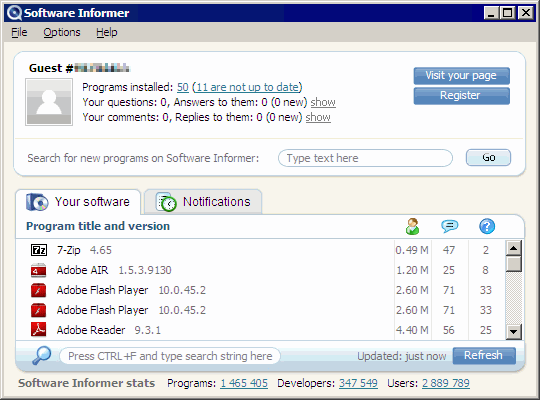Click show link next to Your questions
The height and width of the screenshot is (400, 540).
(x=323, y=102)
